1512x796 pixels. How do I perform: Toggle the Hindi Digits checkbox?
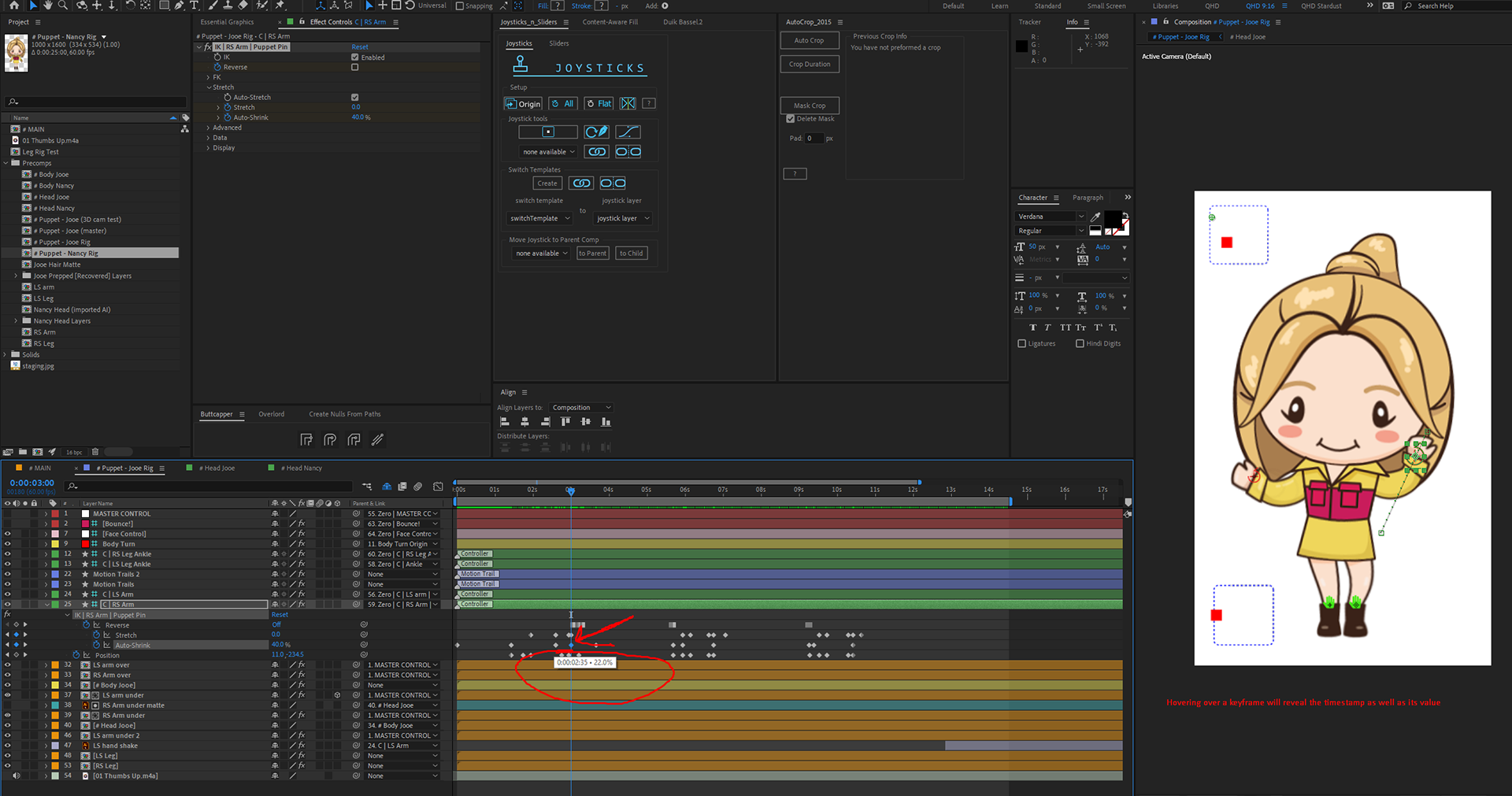(x=1080, y=343)
